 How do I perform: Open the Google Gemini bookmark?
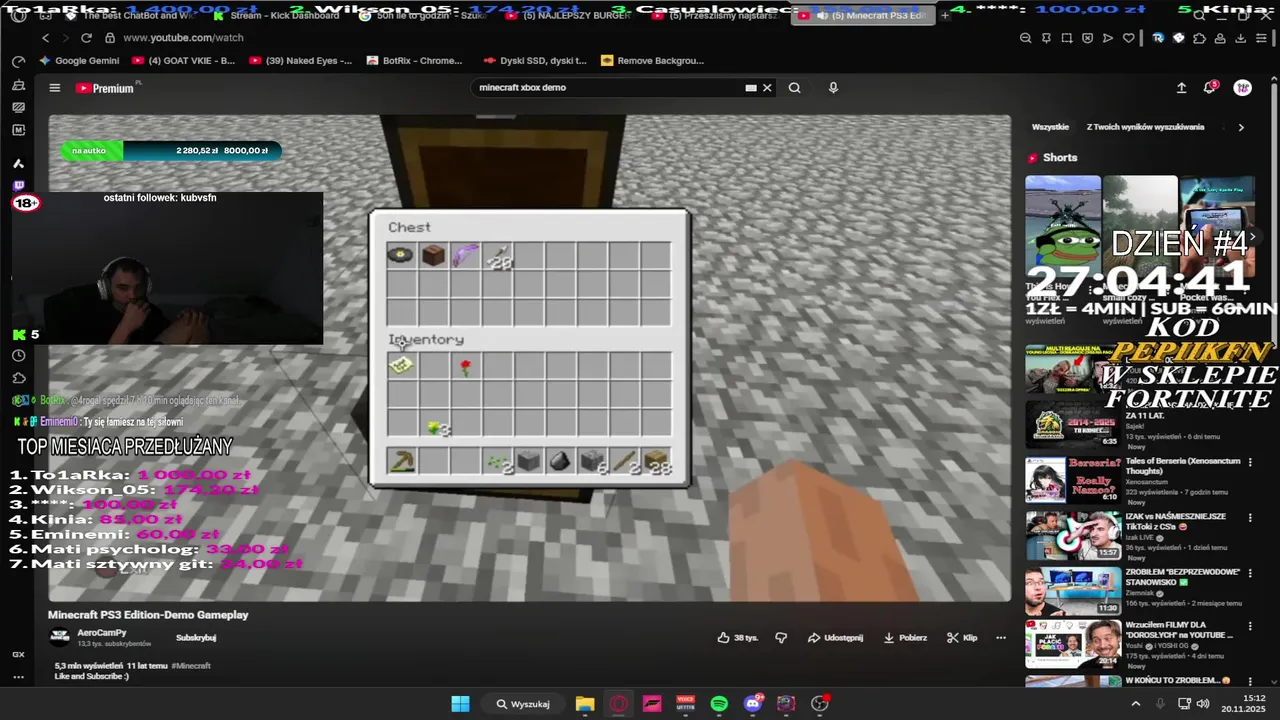coord(79,60)
